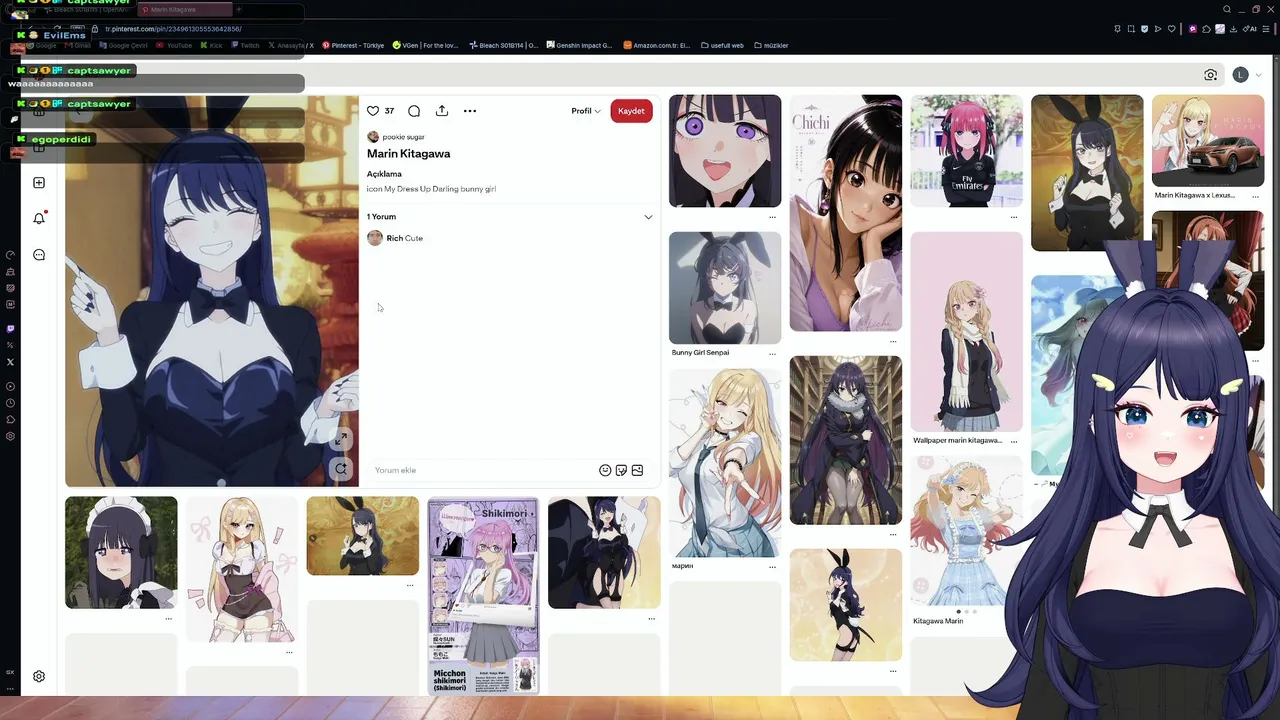Viewport: 1280px width, 720px height.
Task: Open Pinterest visual search camera icon
Action: 1211,75
